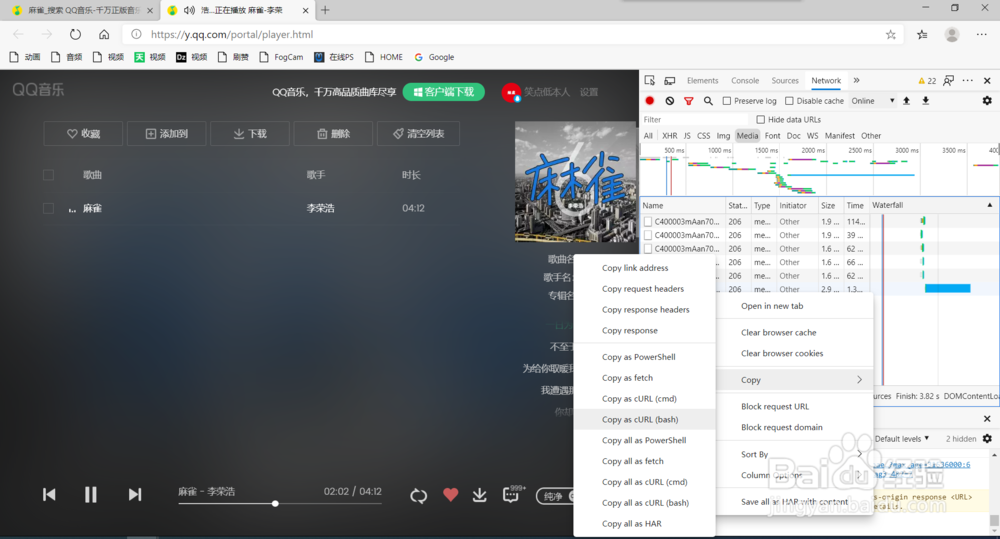Bookmark page with star icon
This screenshot has width=1000, height=539.
click(891, 34)
